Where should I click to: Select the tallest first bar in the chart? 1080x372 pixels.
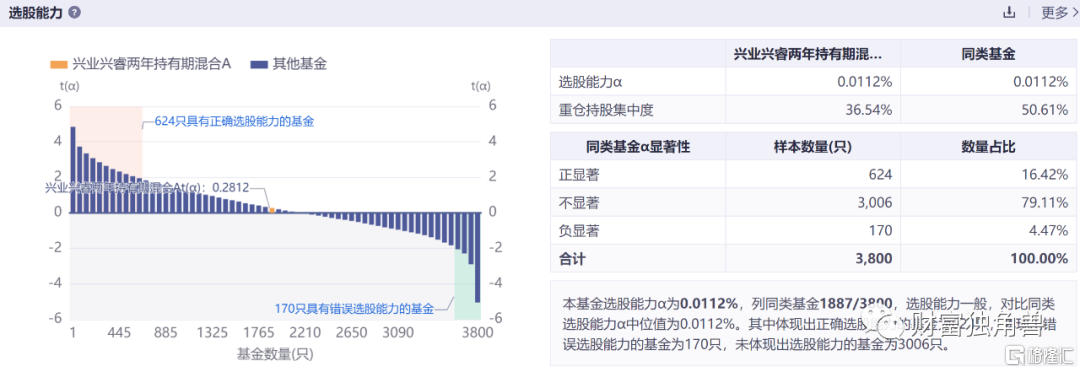point(73,169)
